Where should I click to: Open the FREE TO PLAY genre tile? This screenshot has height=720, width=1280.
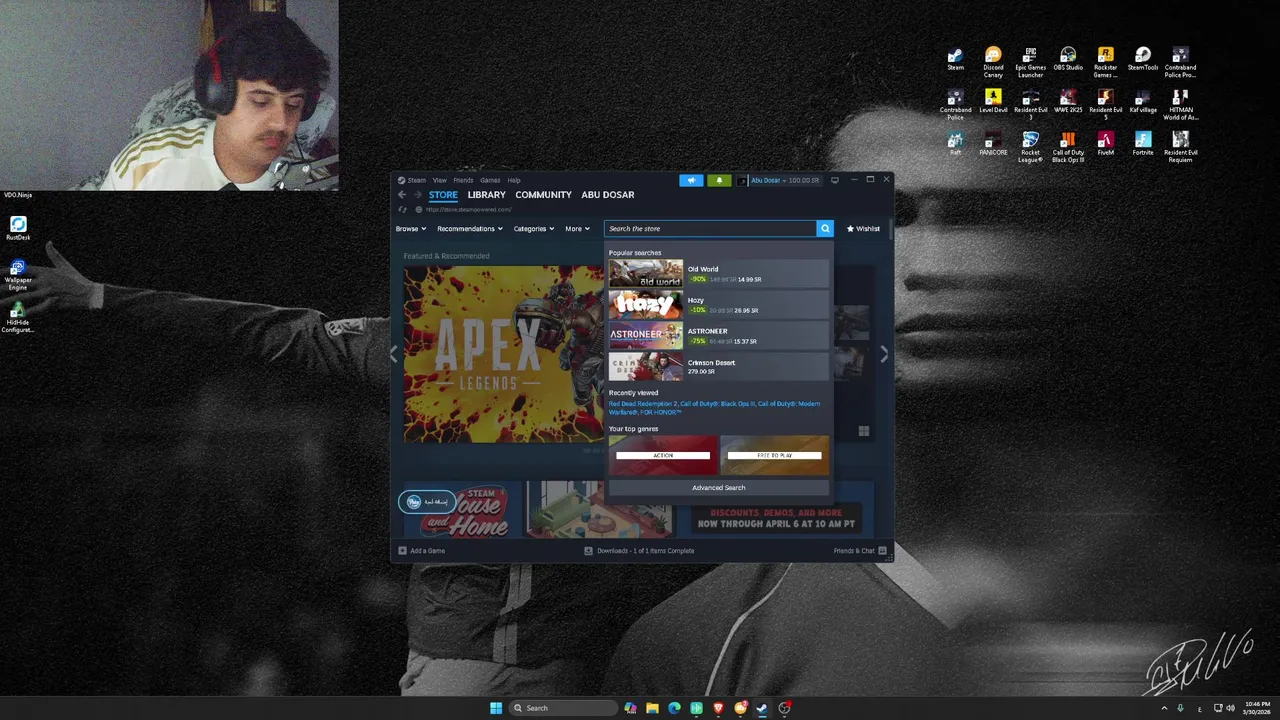tap(774, 455)
